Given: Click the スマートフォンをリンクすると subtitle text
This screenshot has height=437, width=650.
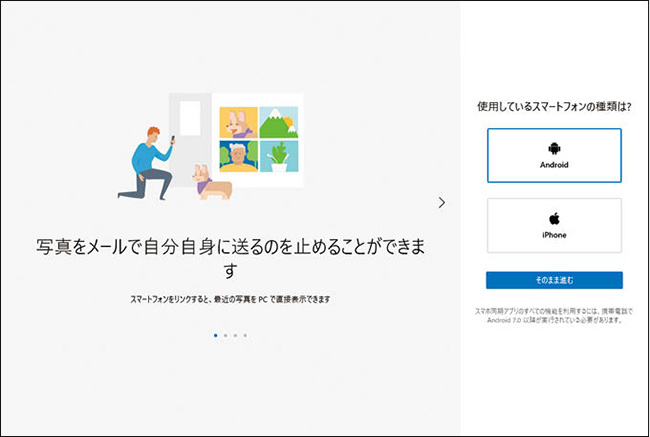Looking at the screenshot, I should pos(230,299).
